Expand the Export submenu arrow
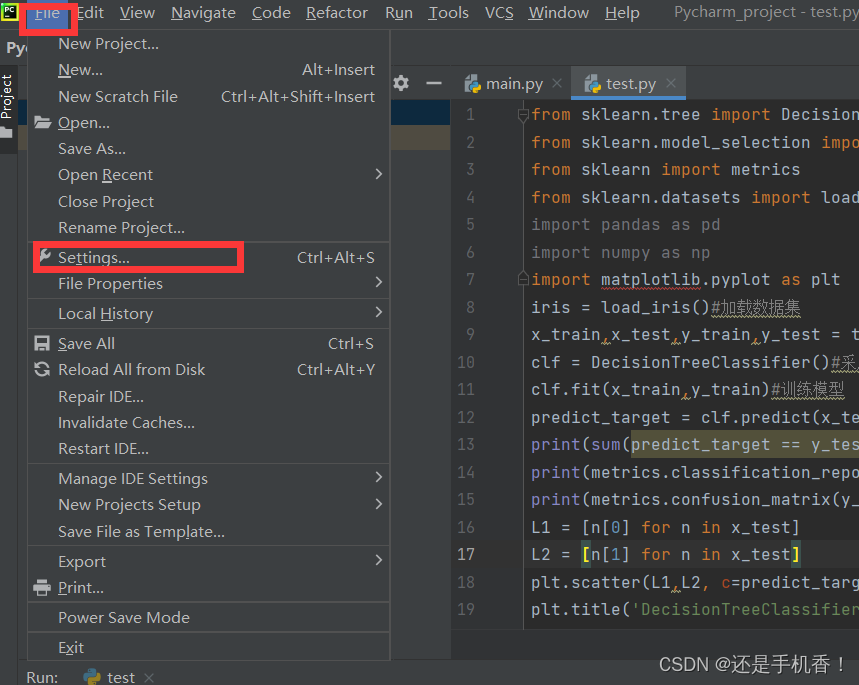This screenshot has height=685, width=859. coord(379,561)
